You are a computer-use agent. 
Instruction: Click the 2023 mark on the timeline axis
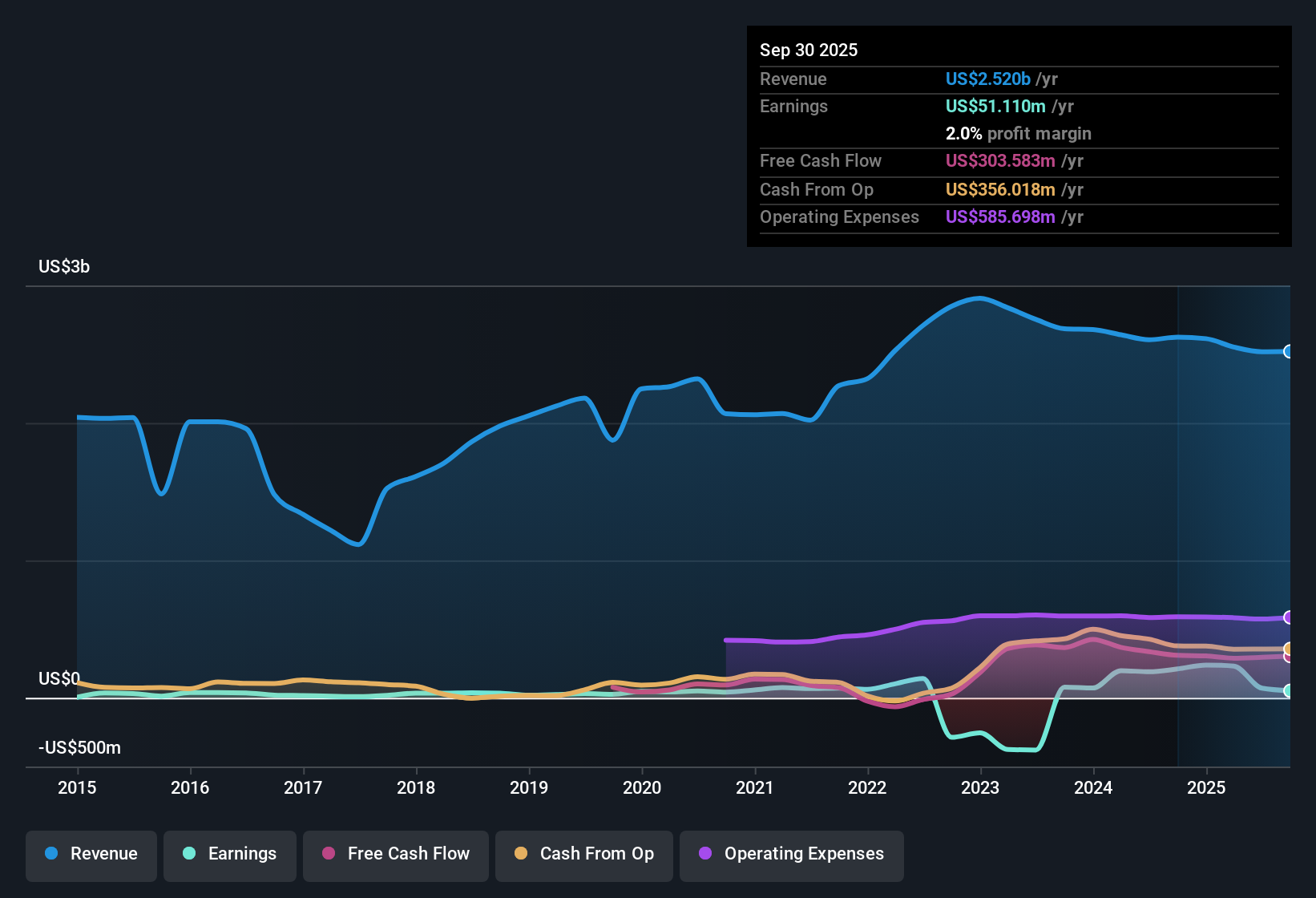(980, 788)
